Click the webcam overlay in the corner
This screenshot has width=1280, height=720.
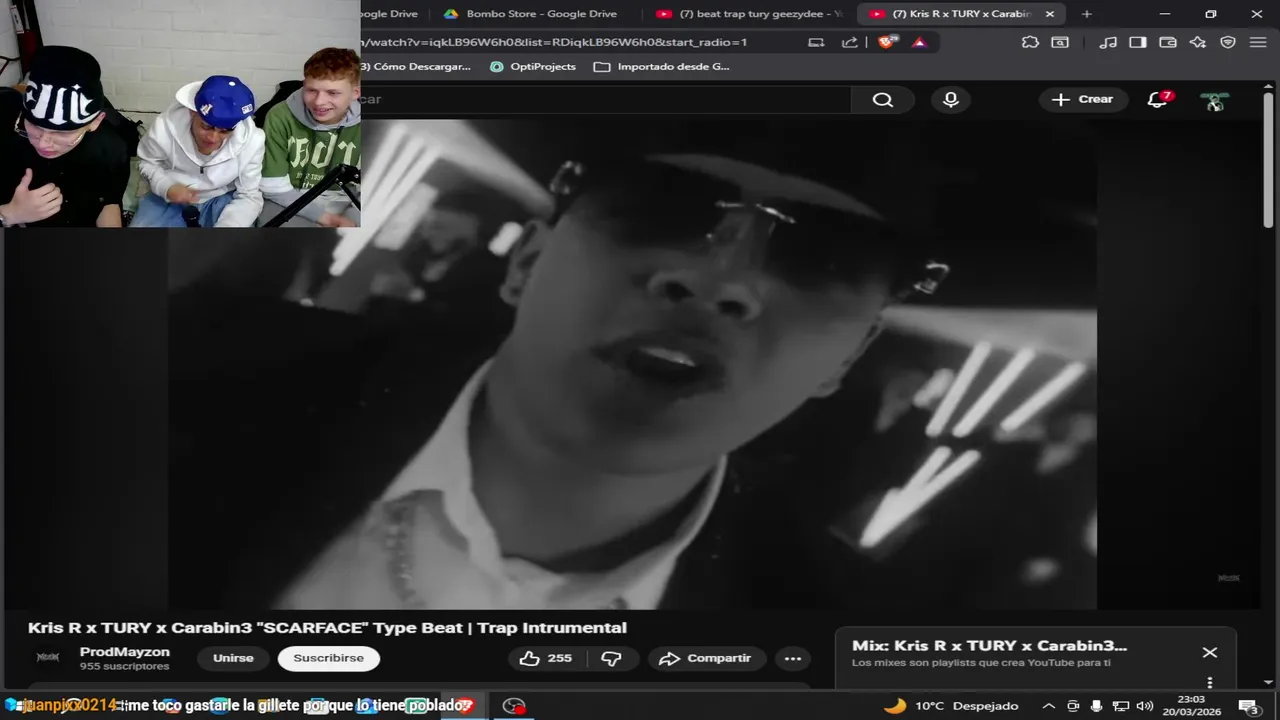180,114
